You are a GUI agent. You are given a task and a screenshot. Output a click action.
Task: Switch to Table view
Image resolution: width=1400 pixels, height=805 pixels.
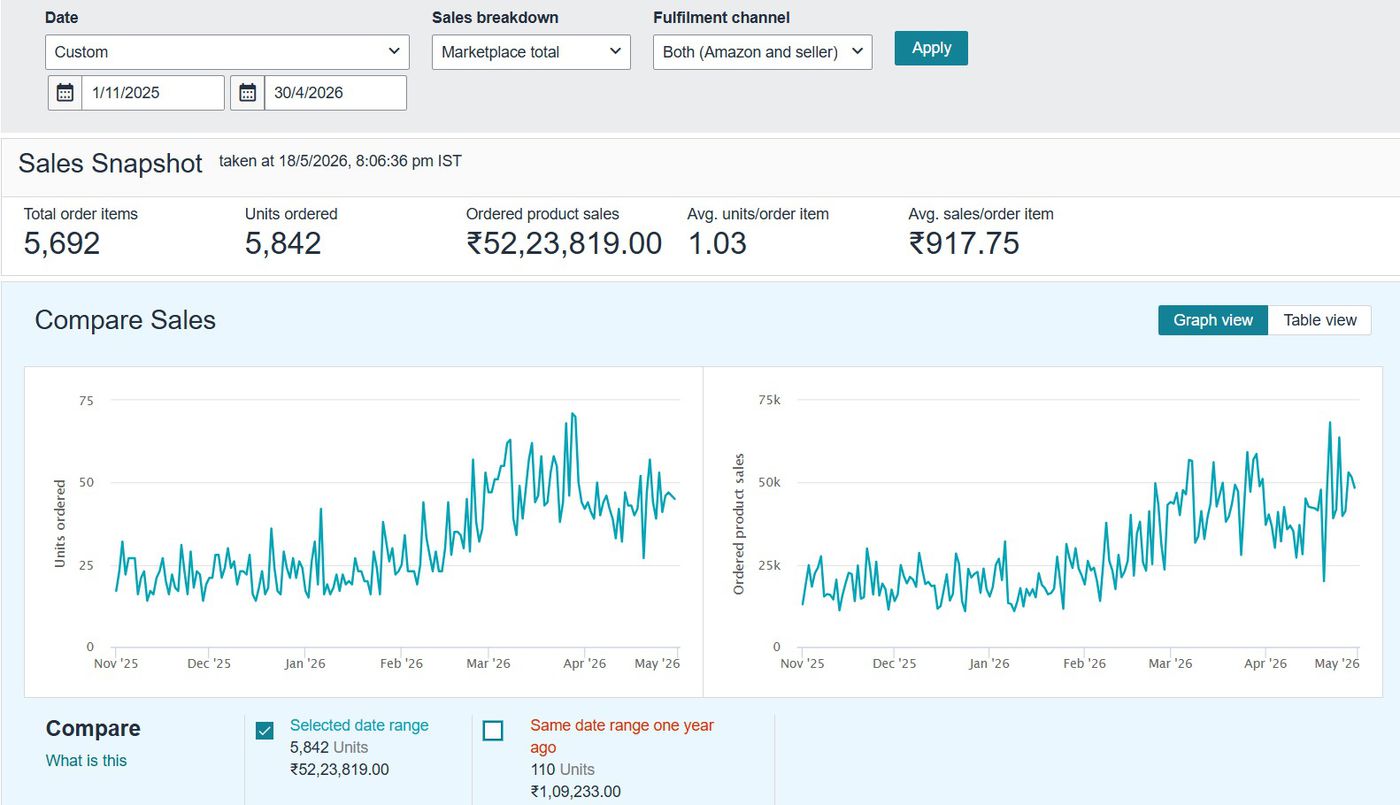pyautogui.click(x=1320, y=320)
